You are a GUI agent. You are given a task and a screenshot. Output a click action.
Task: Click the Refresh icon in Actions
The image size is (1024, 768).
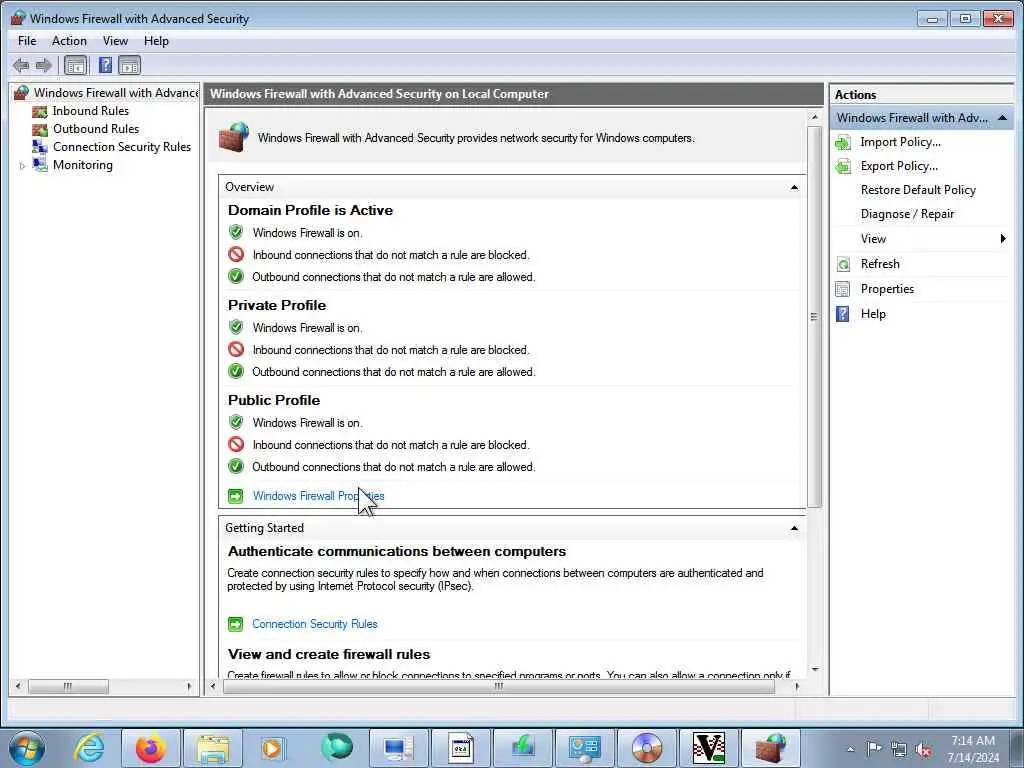(x=843, y=264)
